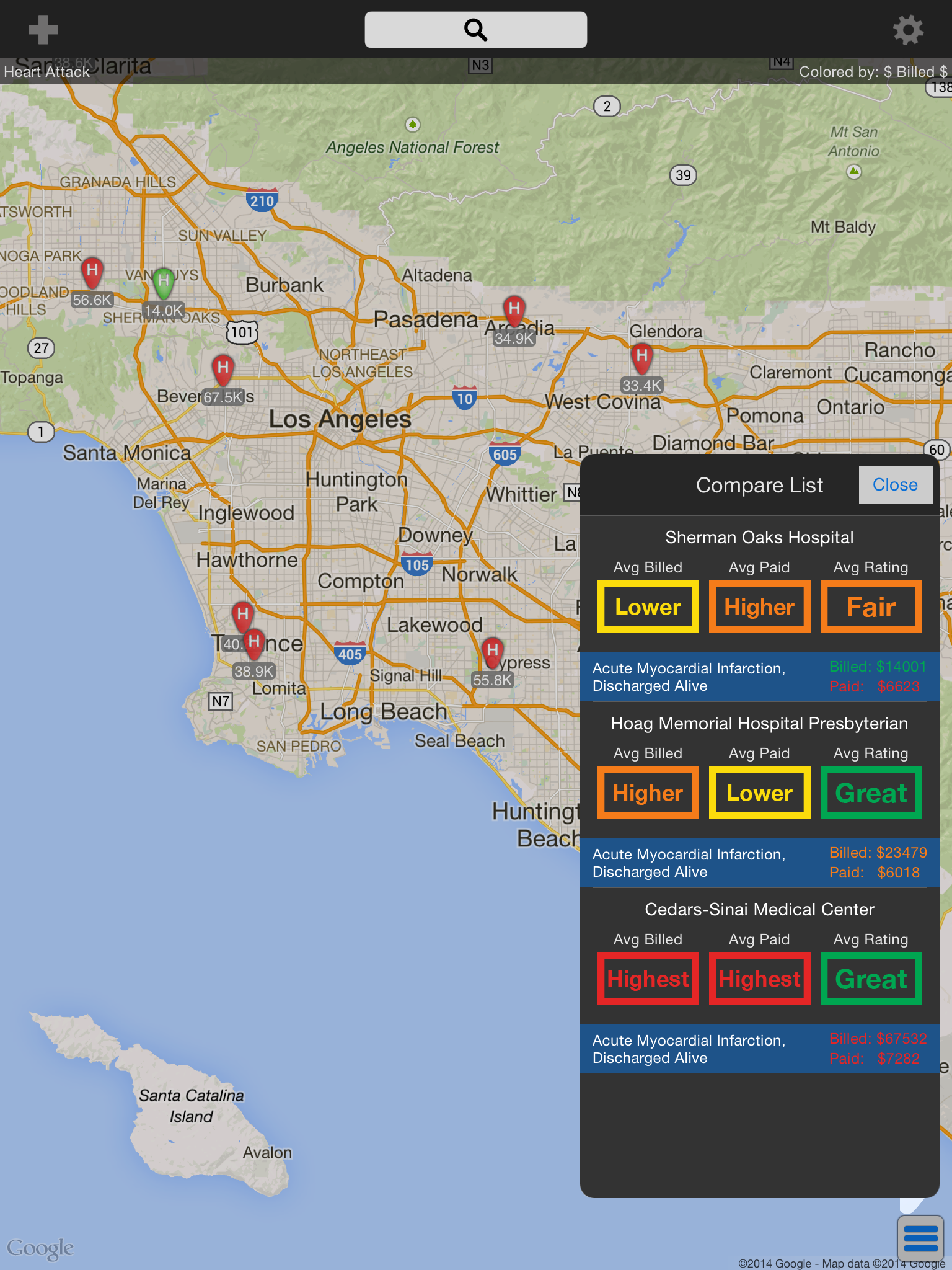Tap Cedars-Sinai Medical Center title
Image resolution: width=952 pixels, height=1270 pixels.
click(x=759, y=910)
